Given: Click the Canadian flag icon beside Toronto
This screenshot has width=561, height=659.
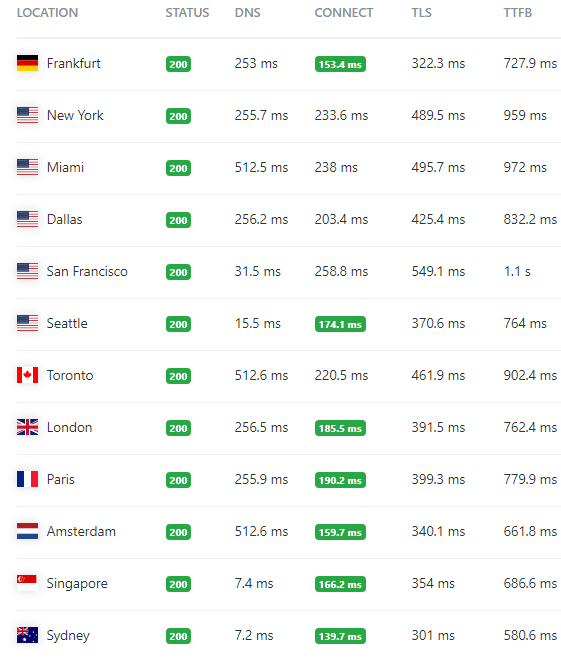Looking at the screenshot, I should coord(27,375).
